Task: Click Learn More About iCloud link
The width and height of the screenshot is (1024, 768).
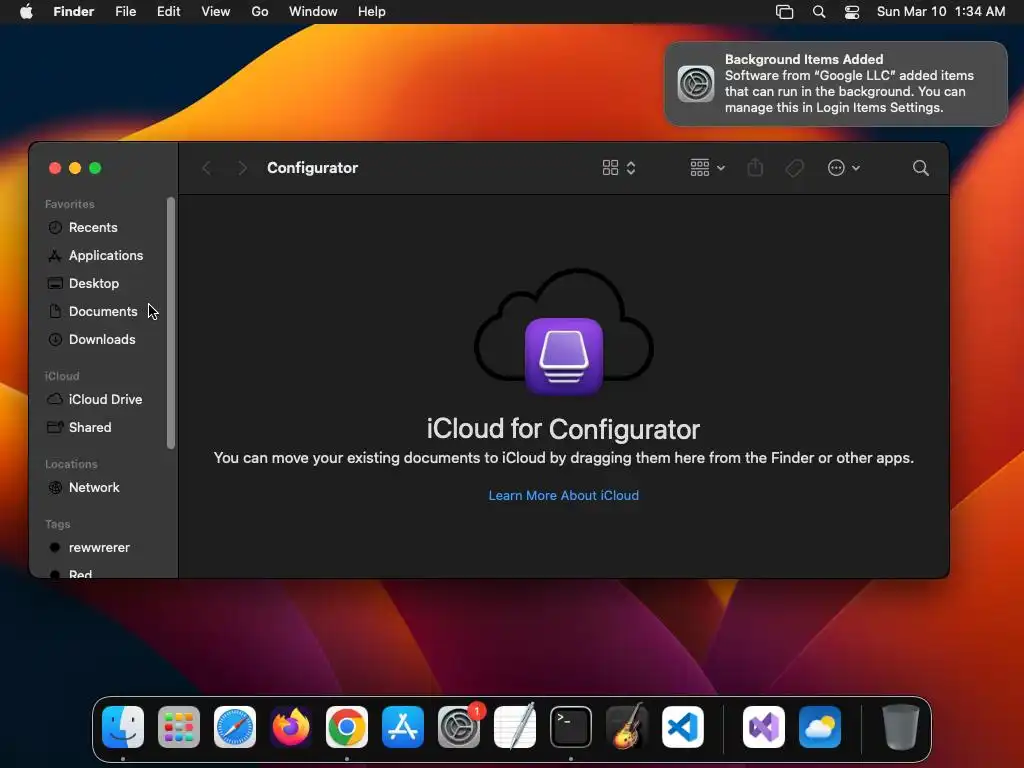Action: 564,496
